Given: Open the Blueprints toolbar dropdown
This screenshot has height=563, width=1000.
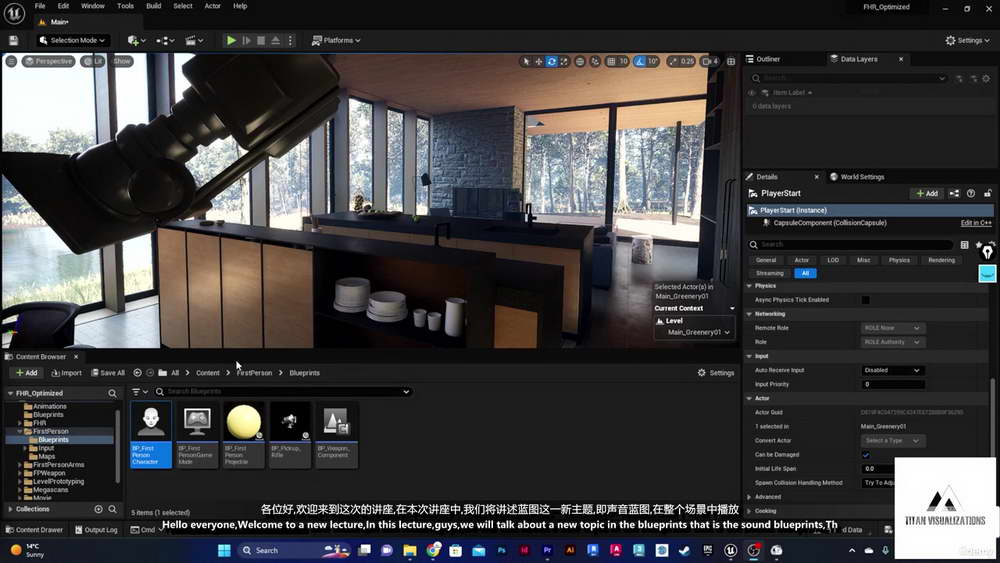Looking at the screenshot, I should click(x=165, y=40).
